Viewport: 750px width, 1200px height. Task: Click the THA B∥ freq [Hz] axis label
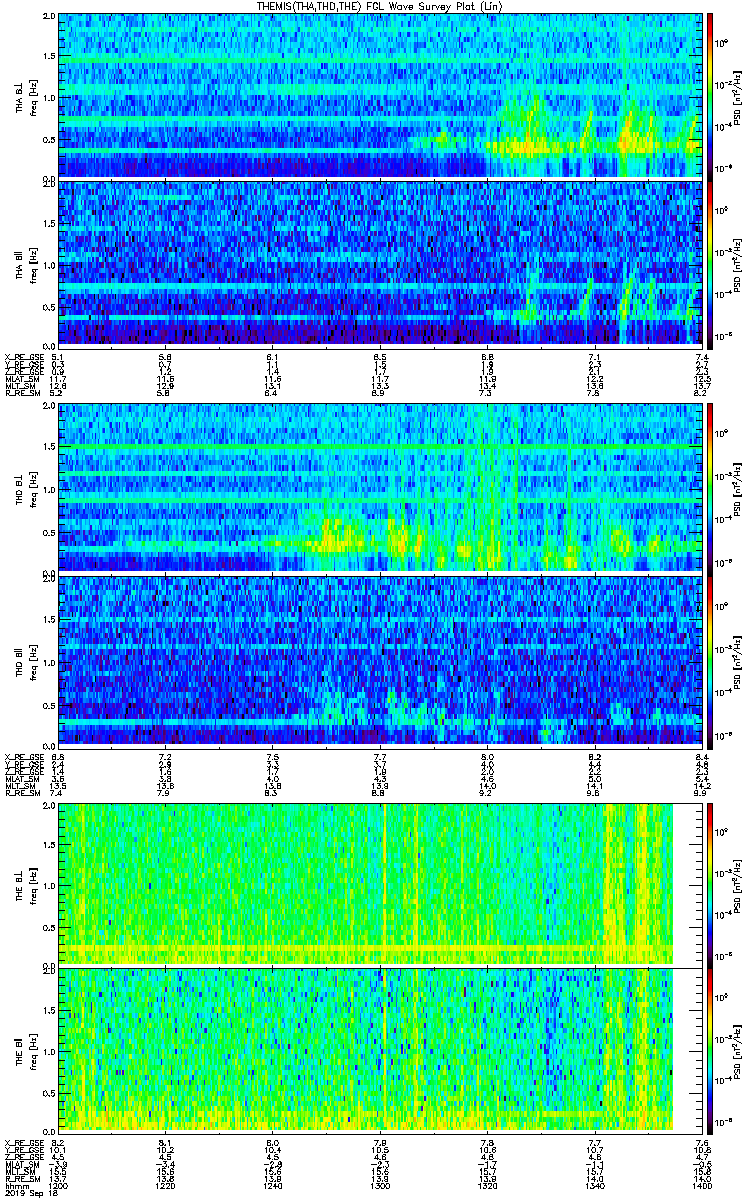click(x=32, y=263)
